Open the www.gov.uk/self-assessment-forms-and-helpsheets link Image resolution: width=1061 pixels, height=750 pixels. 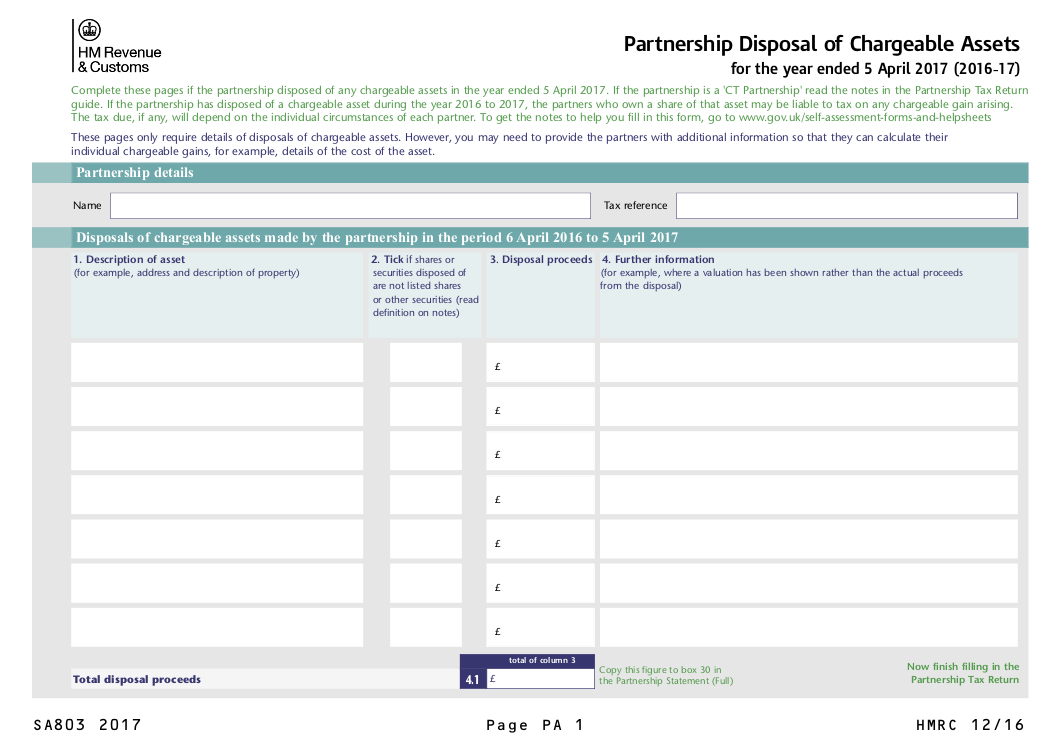[865, 117]
